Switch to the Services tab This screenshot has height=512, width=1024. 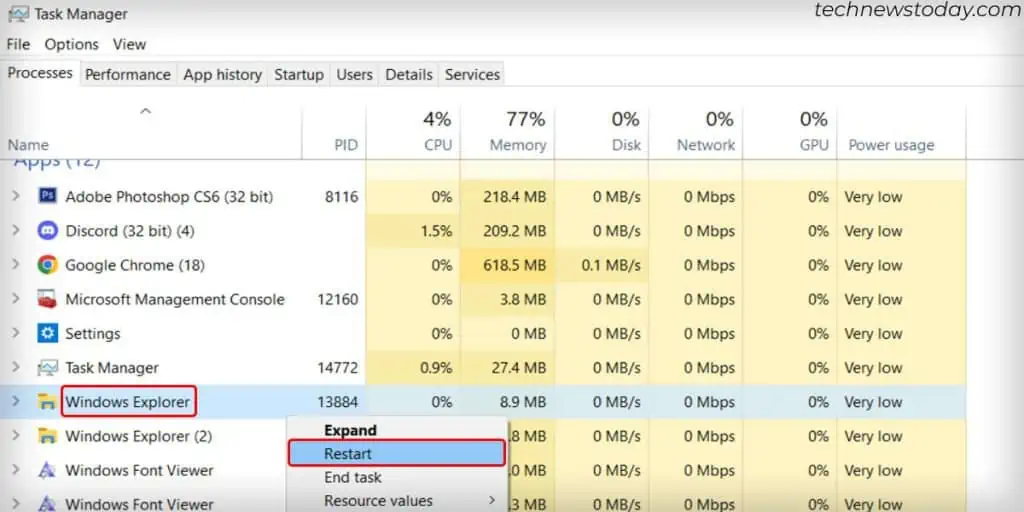click(472, 74)
